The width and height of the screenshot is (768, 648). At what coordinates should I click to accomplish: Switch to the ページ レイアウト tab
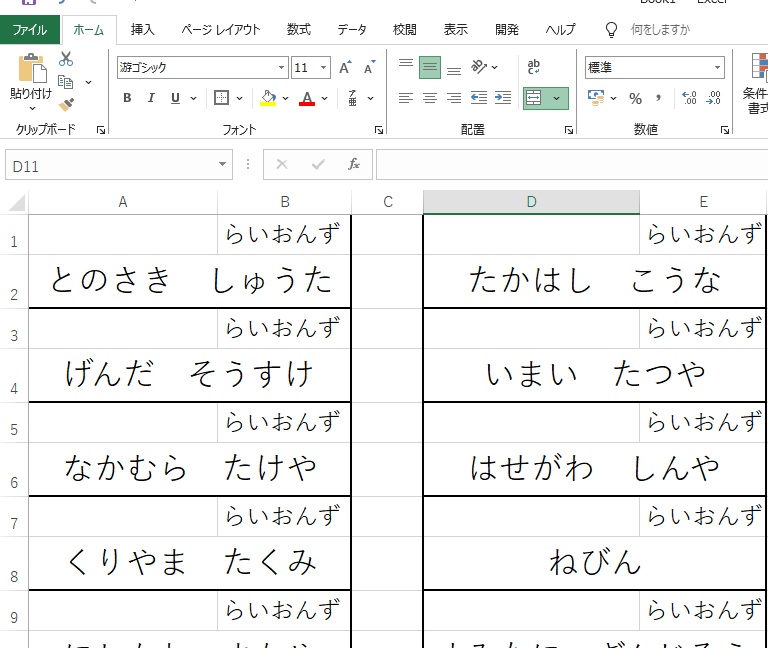click(221, 30)
